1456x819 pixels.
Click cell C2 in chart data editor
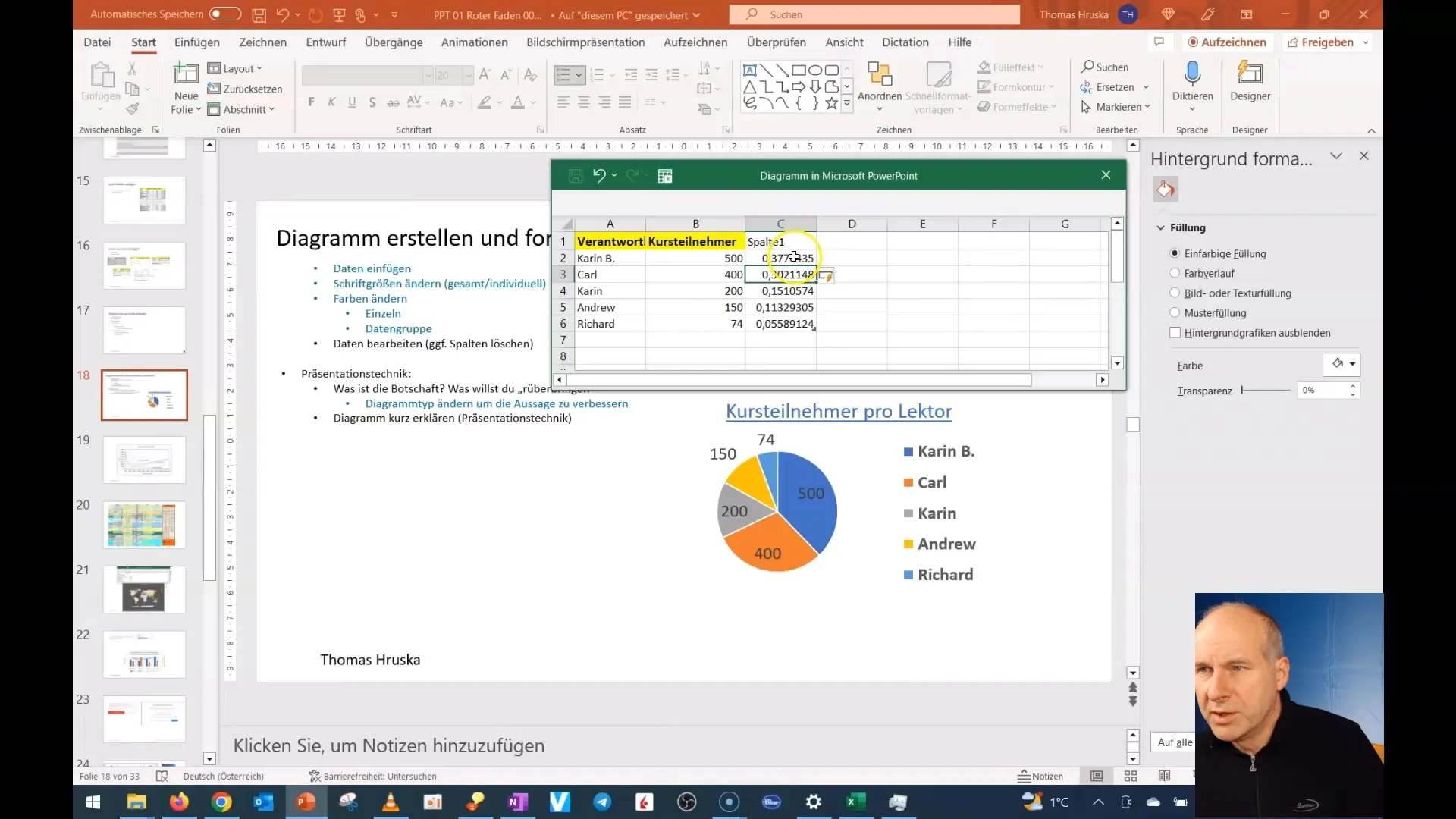(x=780, y=258)
